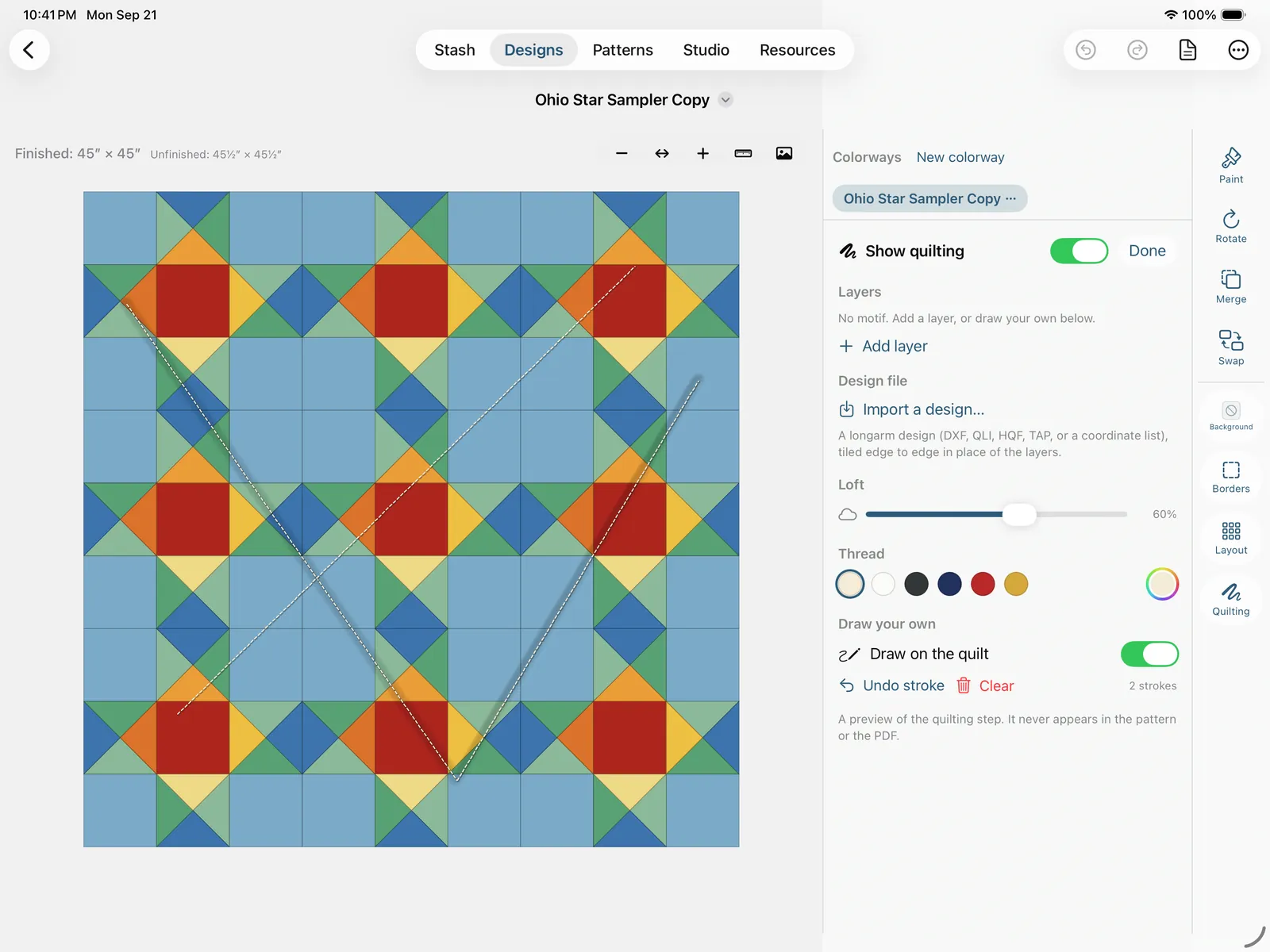Choose the cream thread swatch
Viewport: 1270px width, 952px height.
pyautogui.click(x=850, y=584)
